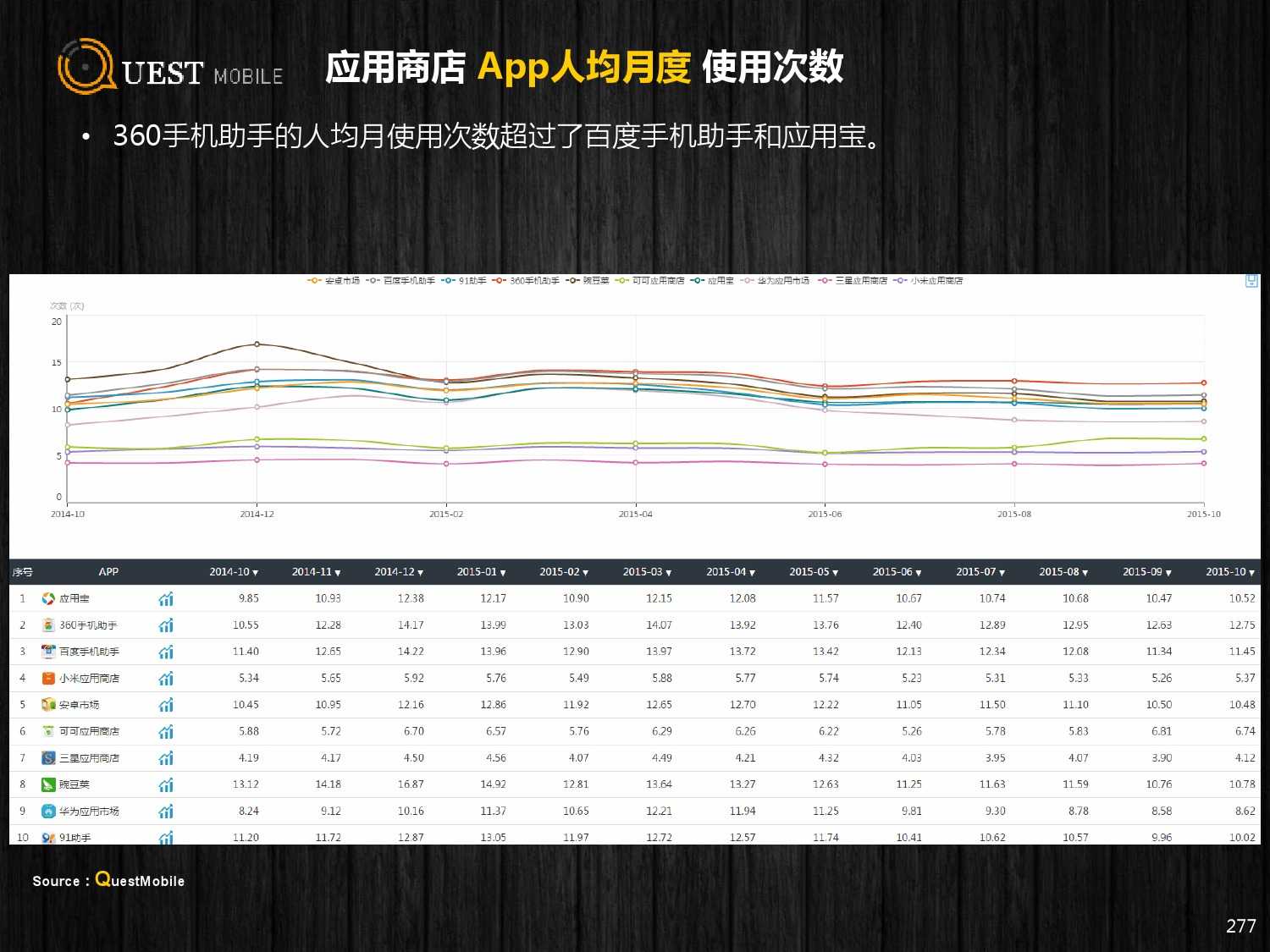Click the 三星应用商店 app icon in the table
The height and width of the screenshot is (952, 1270).
[48, 758]
